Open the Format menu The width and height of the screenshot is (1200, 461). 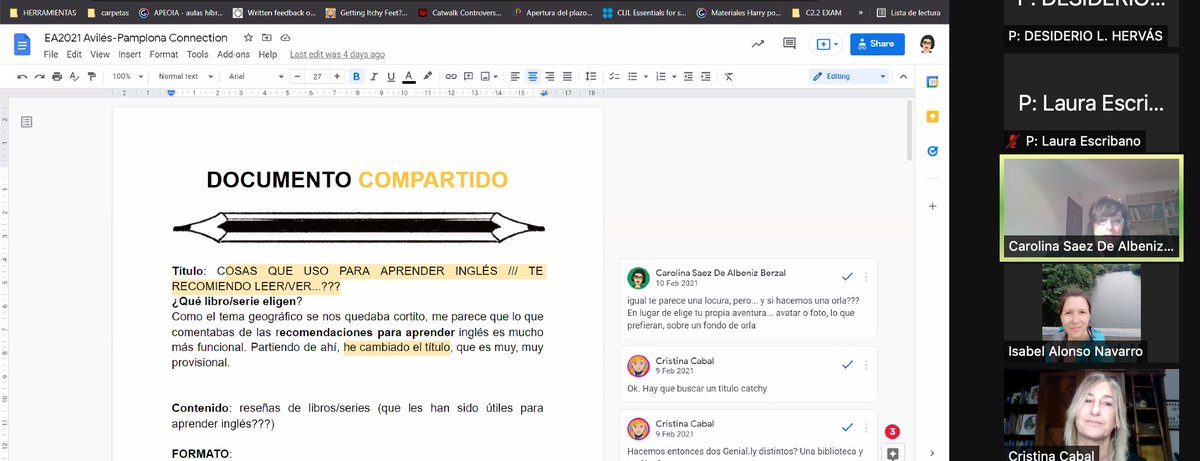pyautogui.click(x=164, y=54)
